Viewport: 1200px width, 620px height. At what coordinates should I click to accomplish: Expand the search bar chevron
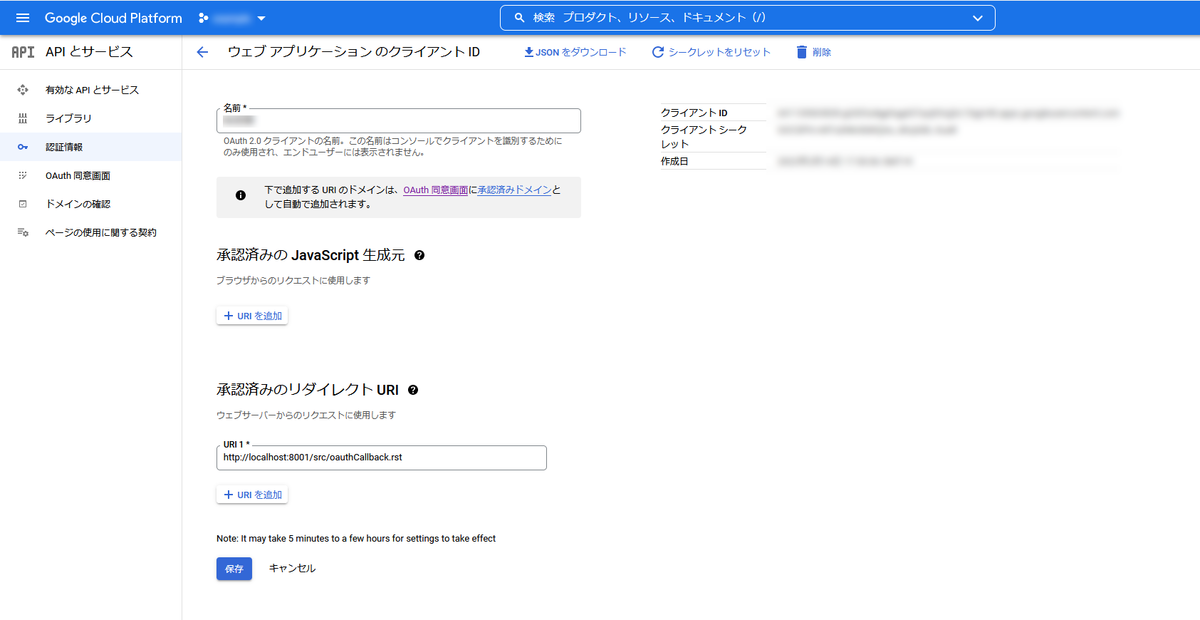coord(977,18)
